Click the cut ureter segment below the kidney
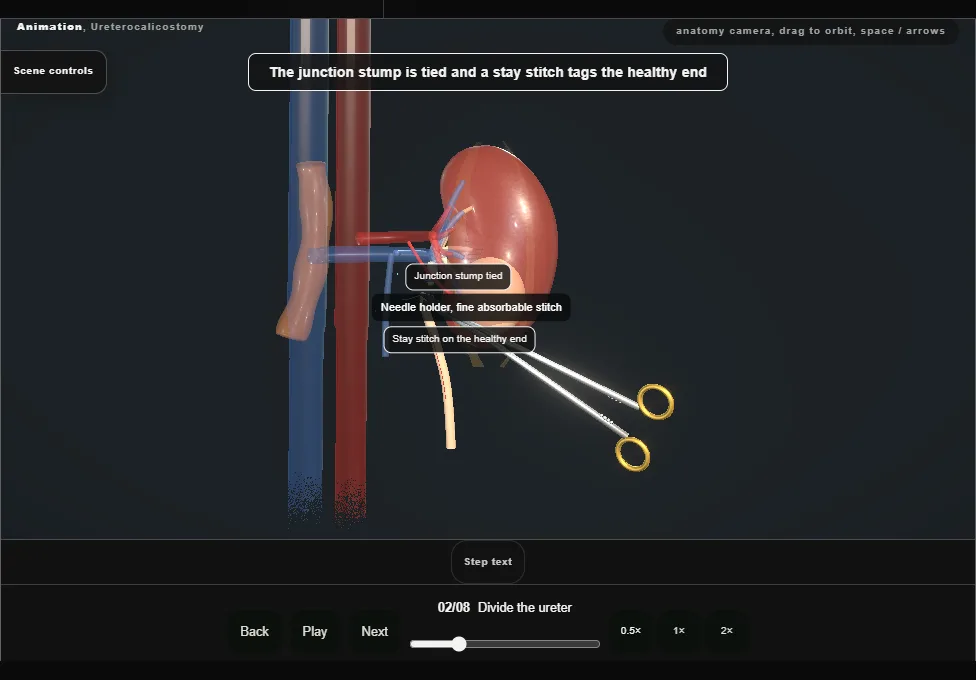Viewport: 976px width, 680px height. pos(445,392)
